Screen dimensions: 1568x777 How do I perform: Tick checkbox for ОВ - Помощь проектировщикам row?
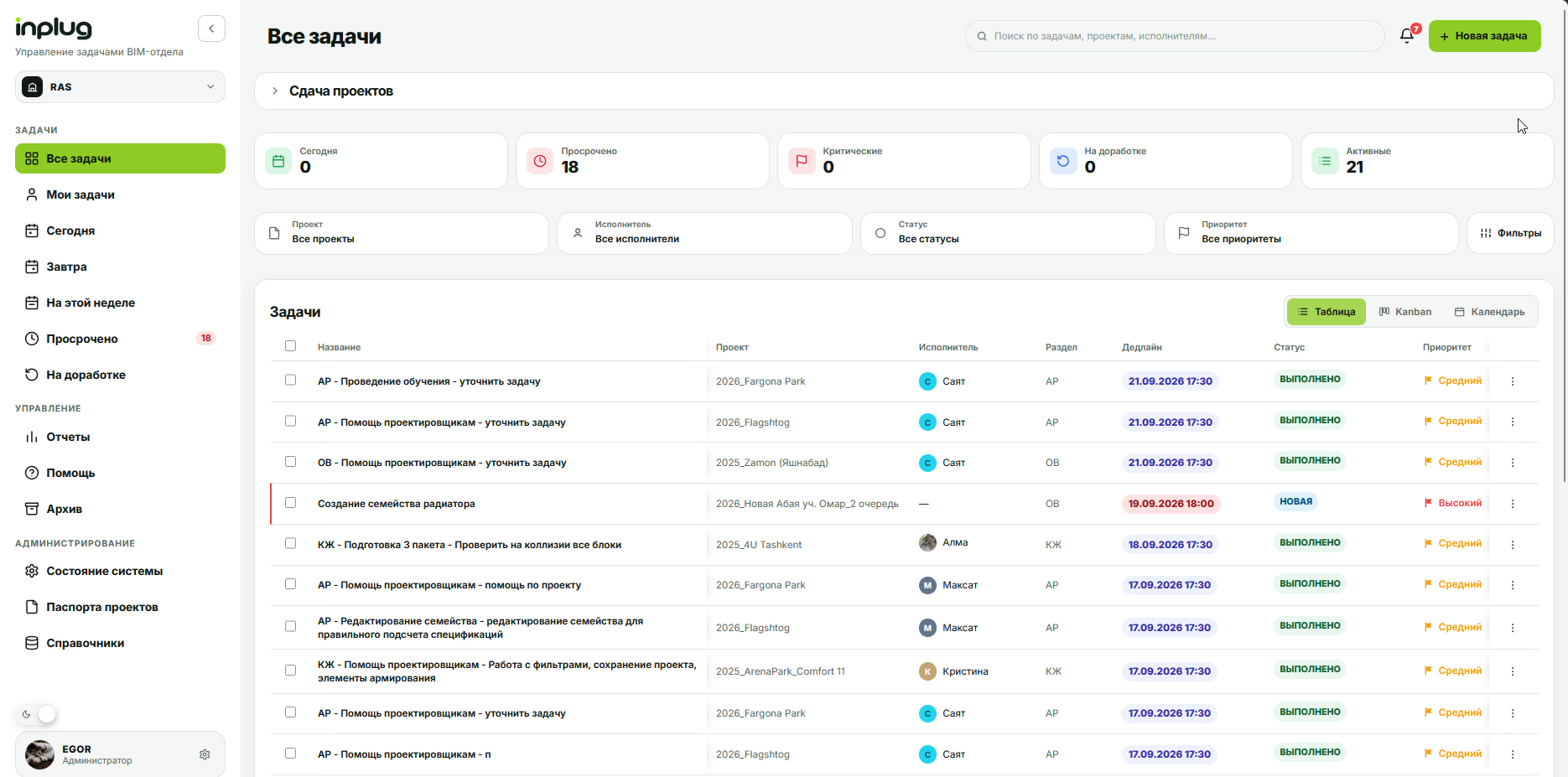(x=290, y=462)
